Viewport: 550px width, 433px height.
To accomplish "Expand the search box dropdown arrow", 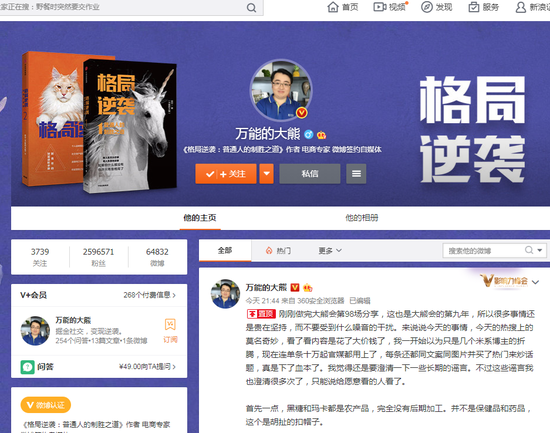I will click(540, 250).
